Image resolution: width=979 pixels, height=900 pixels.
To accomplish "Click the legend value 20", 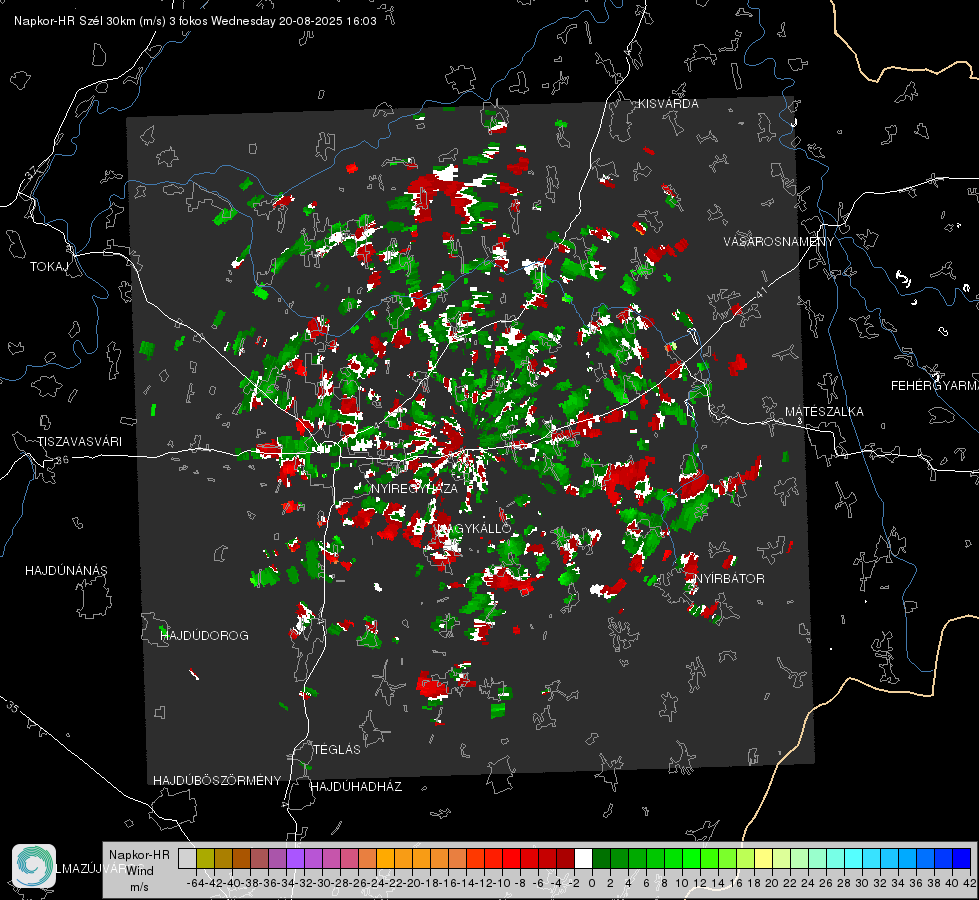I will coord(772,883).
